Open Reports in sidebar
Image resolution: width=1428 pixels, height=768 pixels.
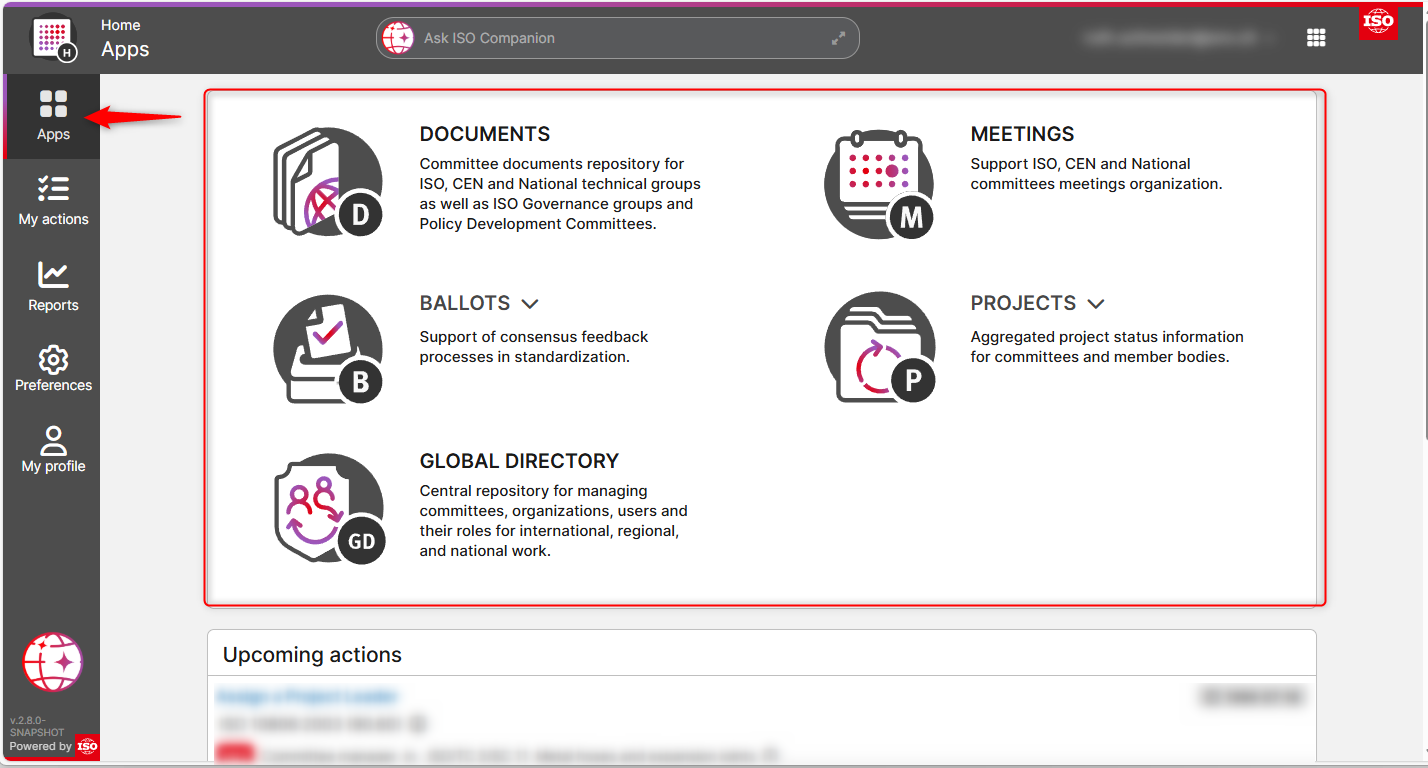pyautogui.click(x=53, y=286)
